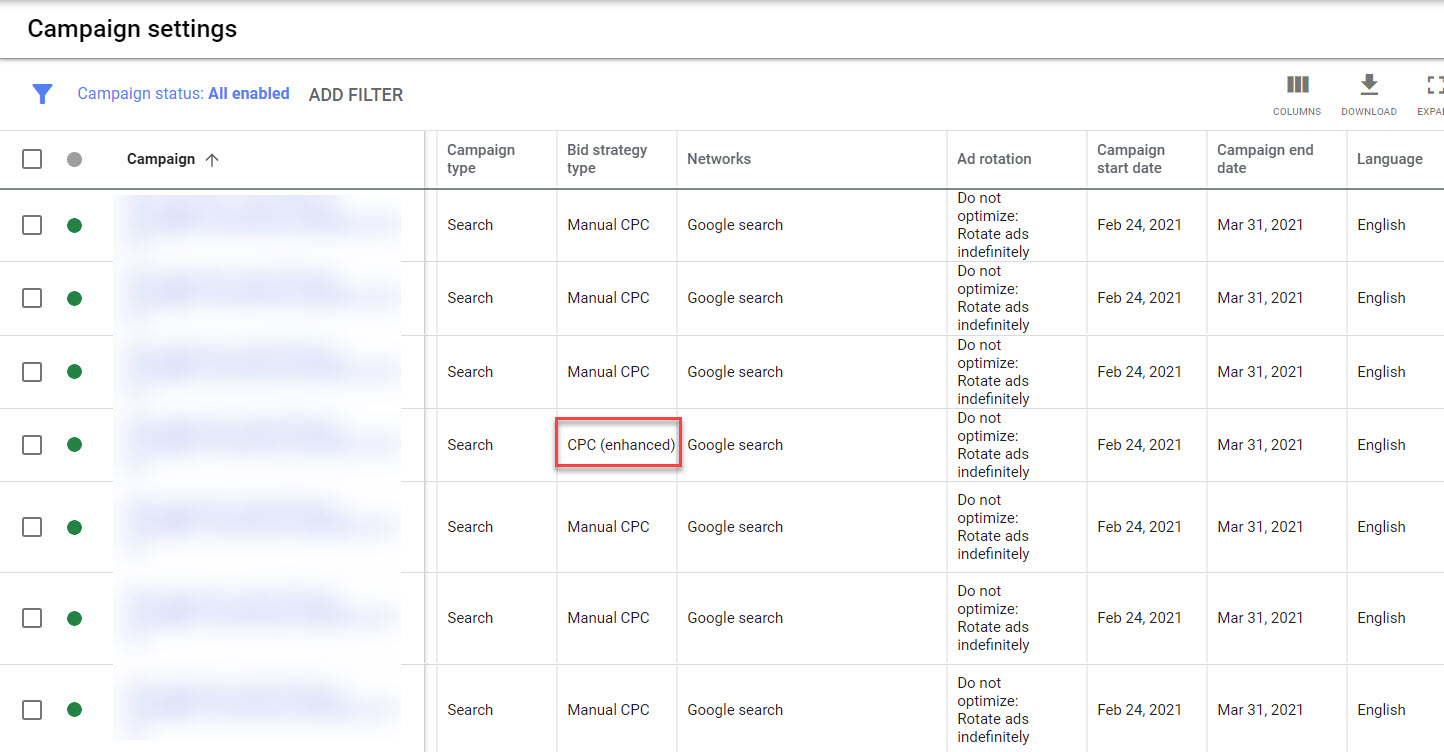Viewport: 1444px width, 752px height.
Task: Click the green status dot of first campaign
Action: 74,225
